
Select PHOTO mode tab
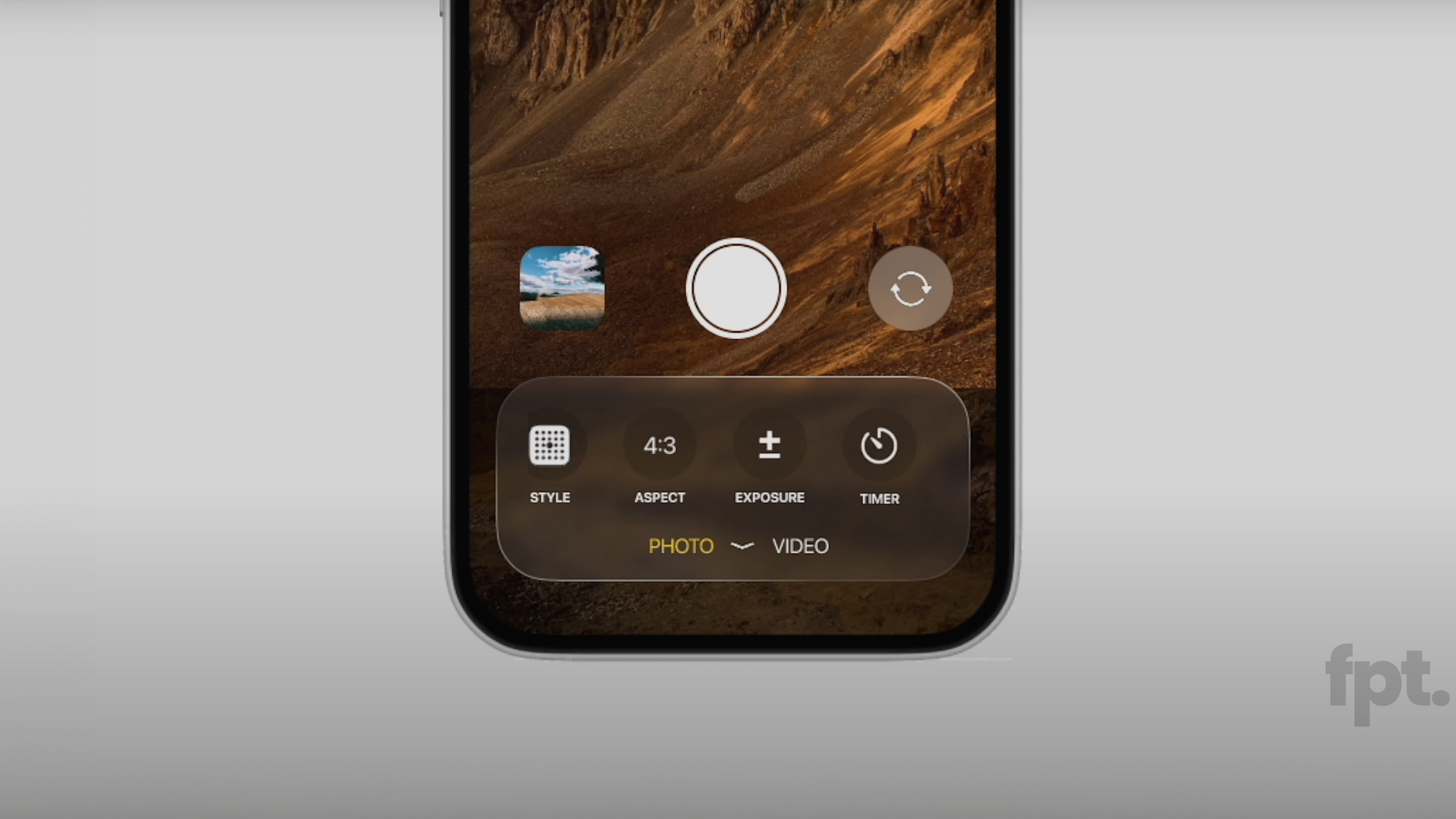point(680,545)
